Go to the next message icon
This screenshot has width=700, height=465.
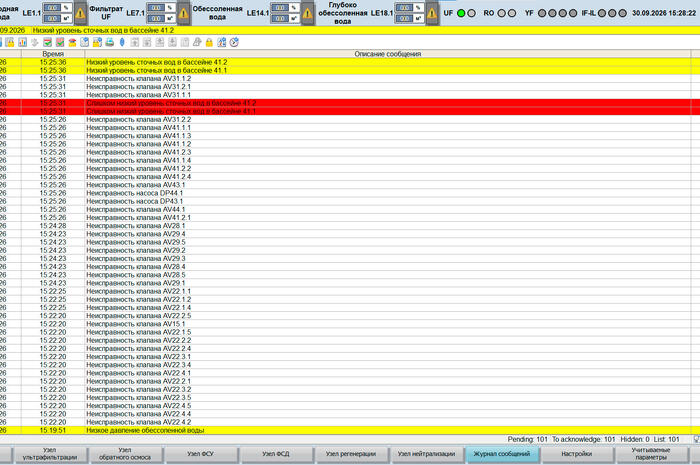pos(159,42)
